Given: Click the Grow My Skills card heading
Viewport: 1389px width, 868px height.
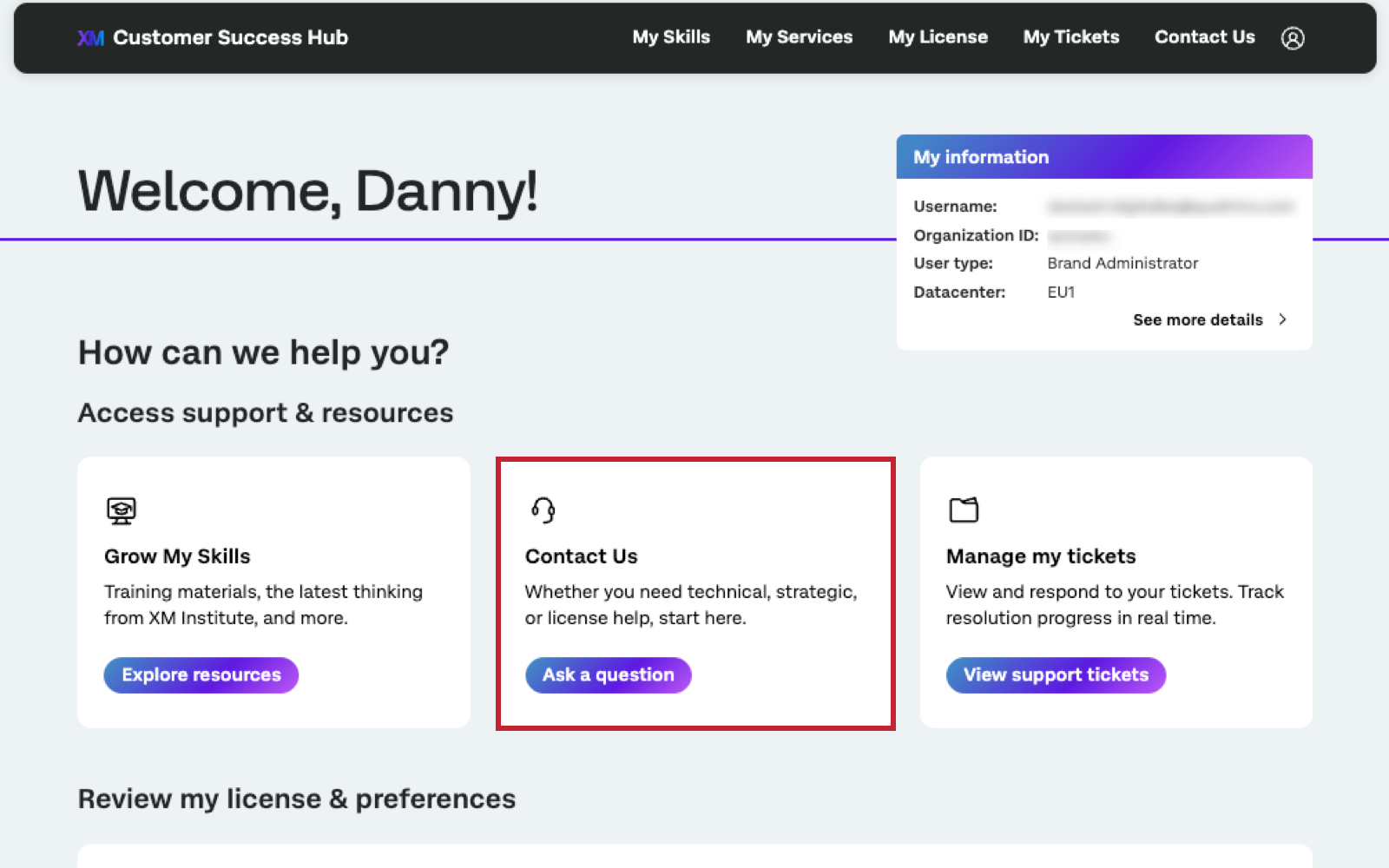Looking at the screenshot, I should pos(177,556).
